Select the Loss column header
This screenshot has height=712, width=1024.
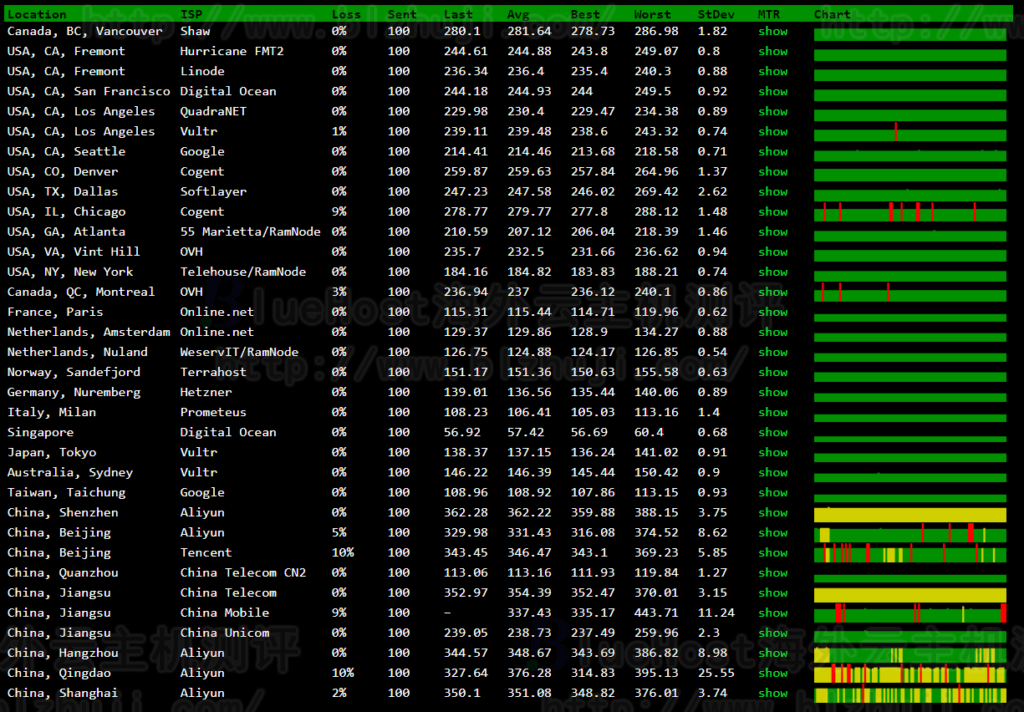click(x=346, y=14)
